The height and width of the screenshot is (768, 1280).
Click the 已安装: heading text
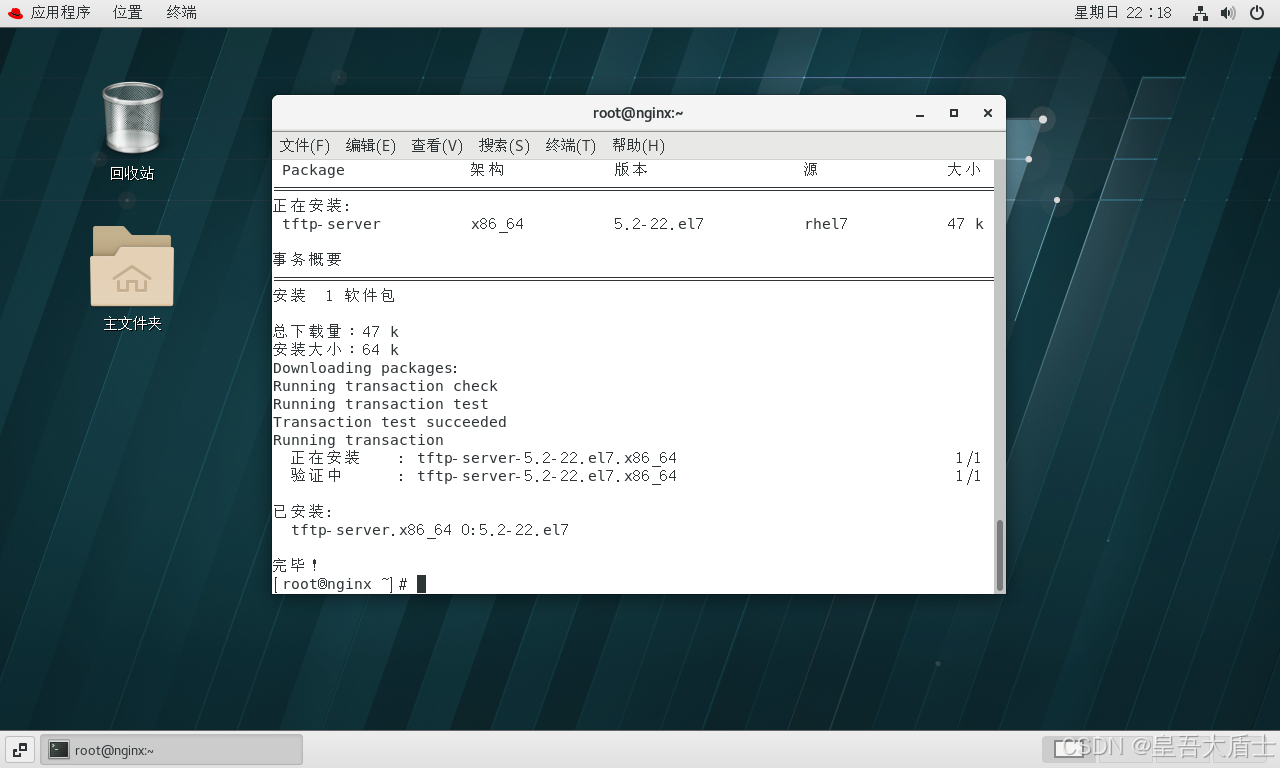(x=303, y=512)
